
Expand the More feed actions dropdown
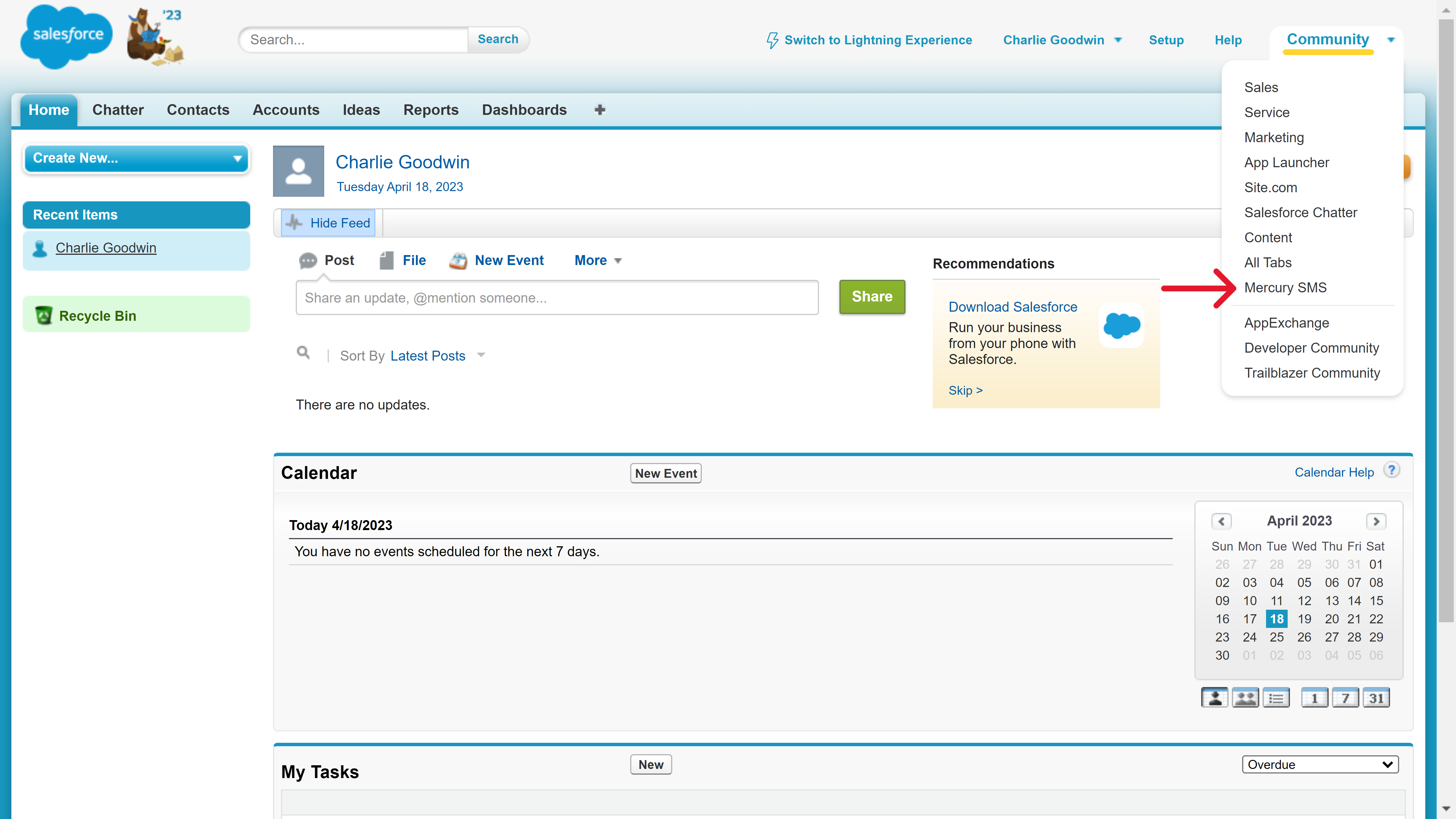tap(598, 260)
